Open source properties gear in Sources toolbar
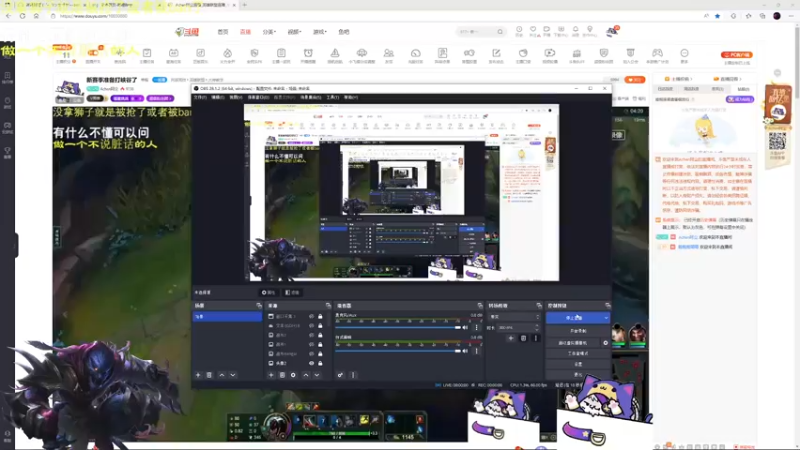This screenshot has height=450, width=800. [x=293, y=375]
